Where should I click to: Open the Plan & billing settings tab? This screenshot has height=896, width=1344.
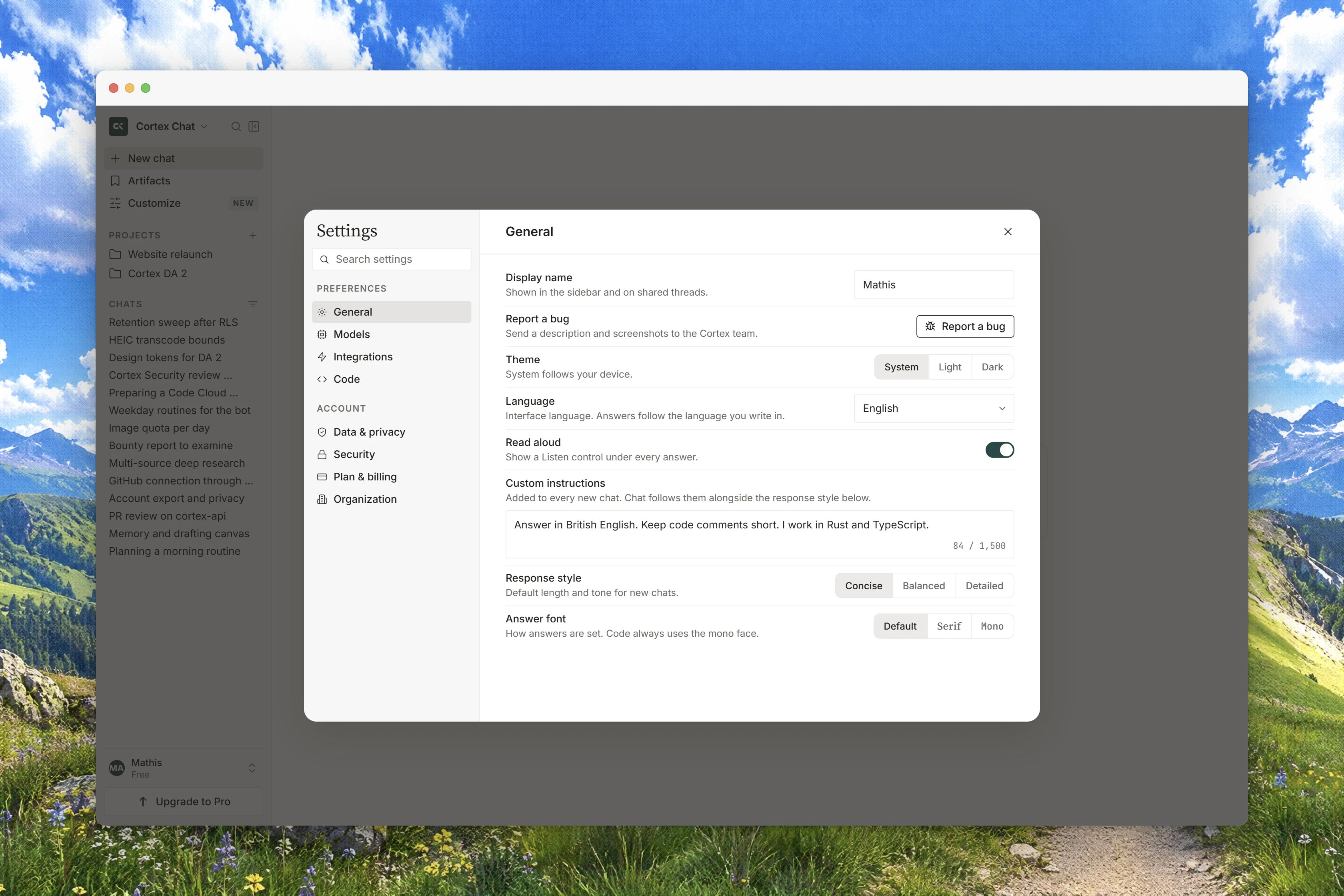(x=392, y=476)
